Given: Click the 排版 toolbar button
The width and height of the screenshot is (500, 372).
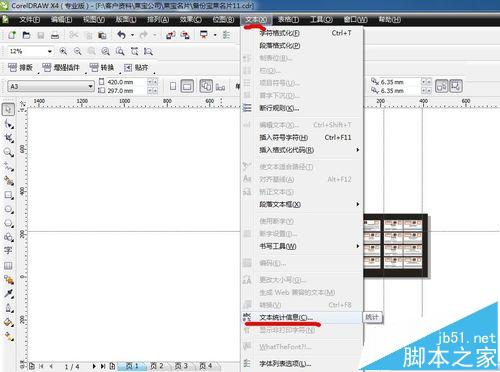Looking at the screenshot, I should 21,68.
